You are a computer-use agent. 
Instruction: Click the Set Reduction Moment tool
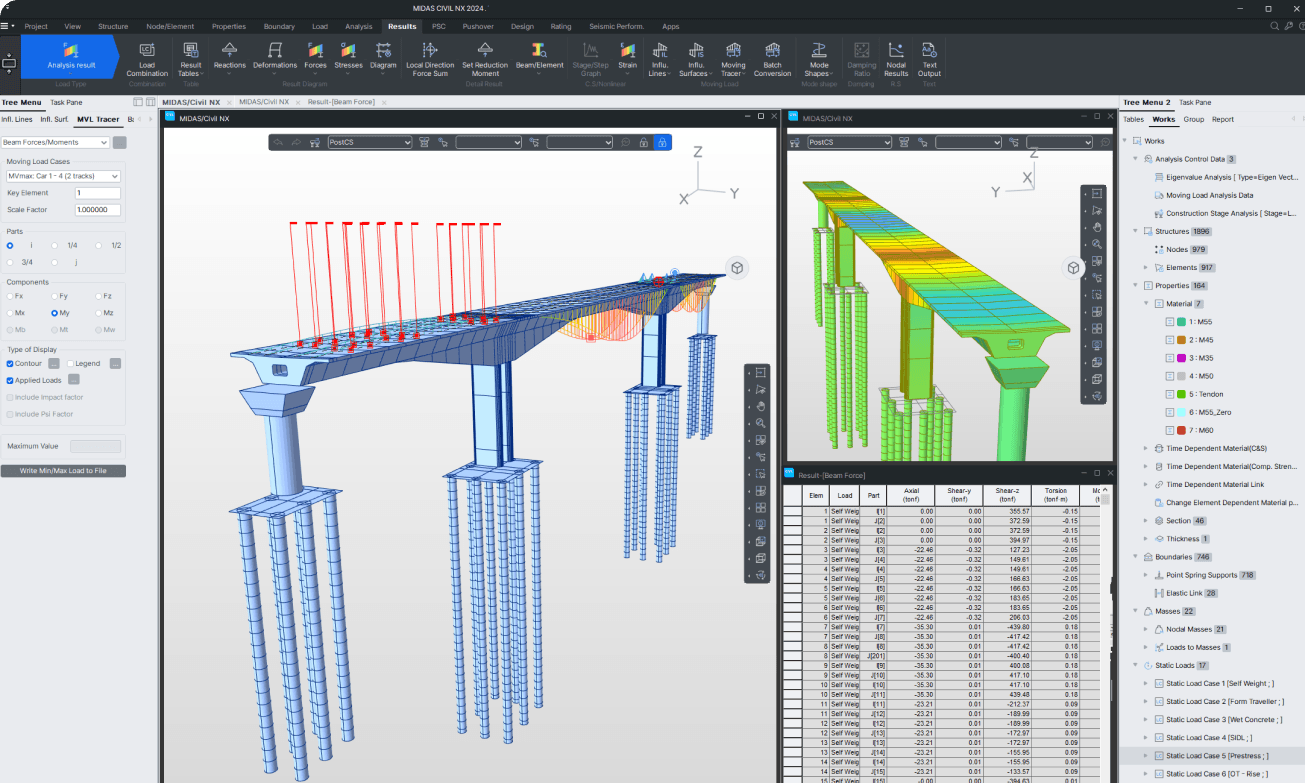[x=485, y=59]
